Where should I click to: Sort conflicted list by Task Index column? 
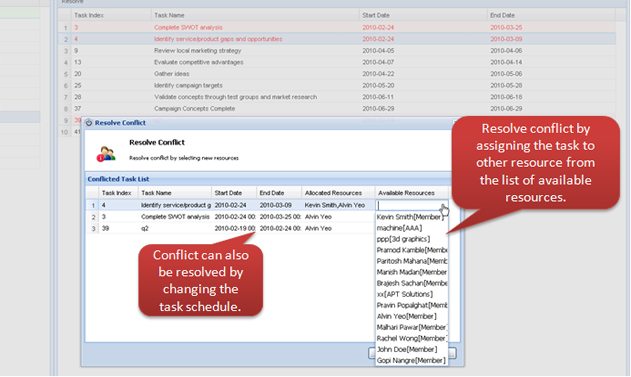coord(118,193)
